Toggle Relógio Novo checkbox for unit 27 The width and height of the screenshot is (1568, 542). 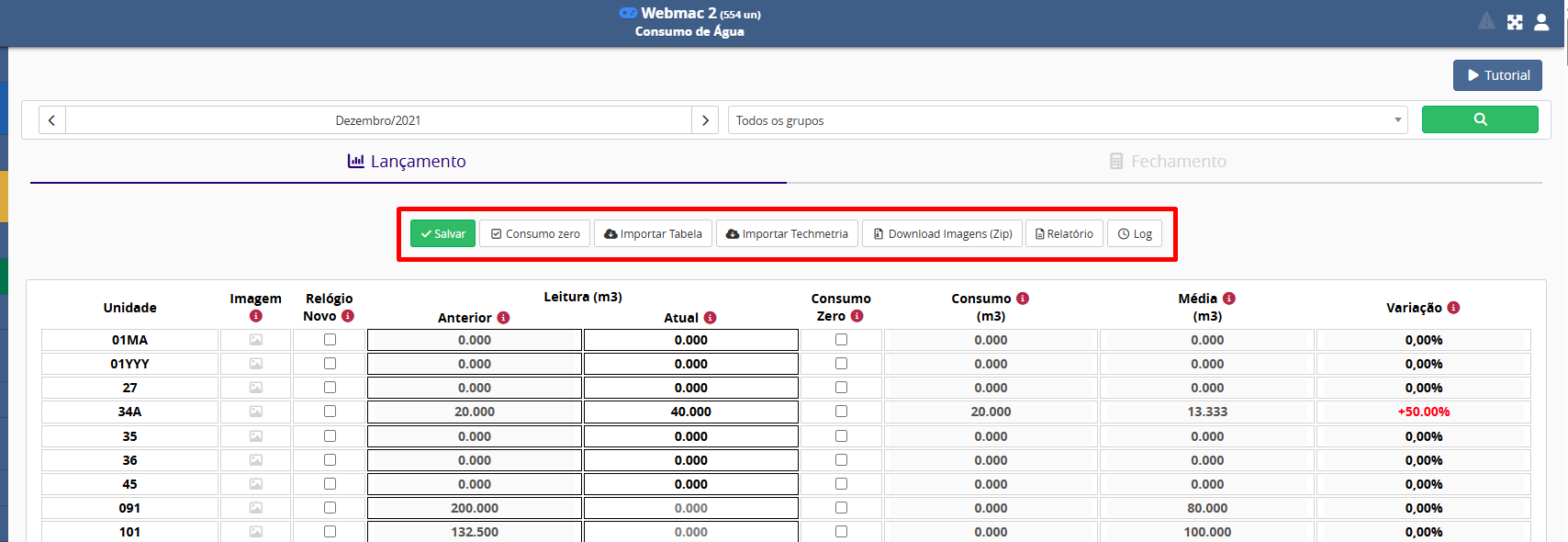pos(330,388)
